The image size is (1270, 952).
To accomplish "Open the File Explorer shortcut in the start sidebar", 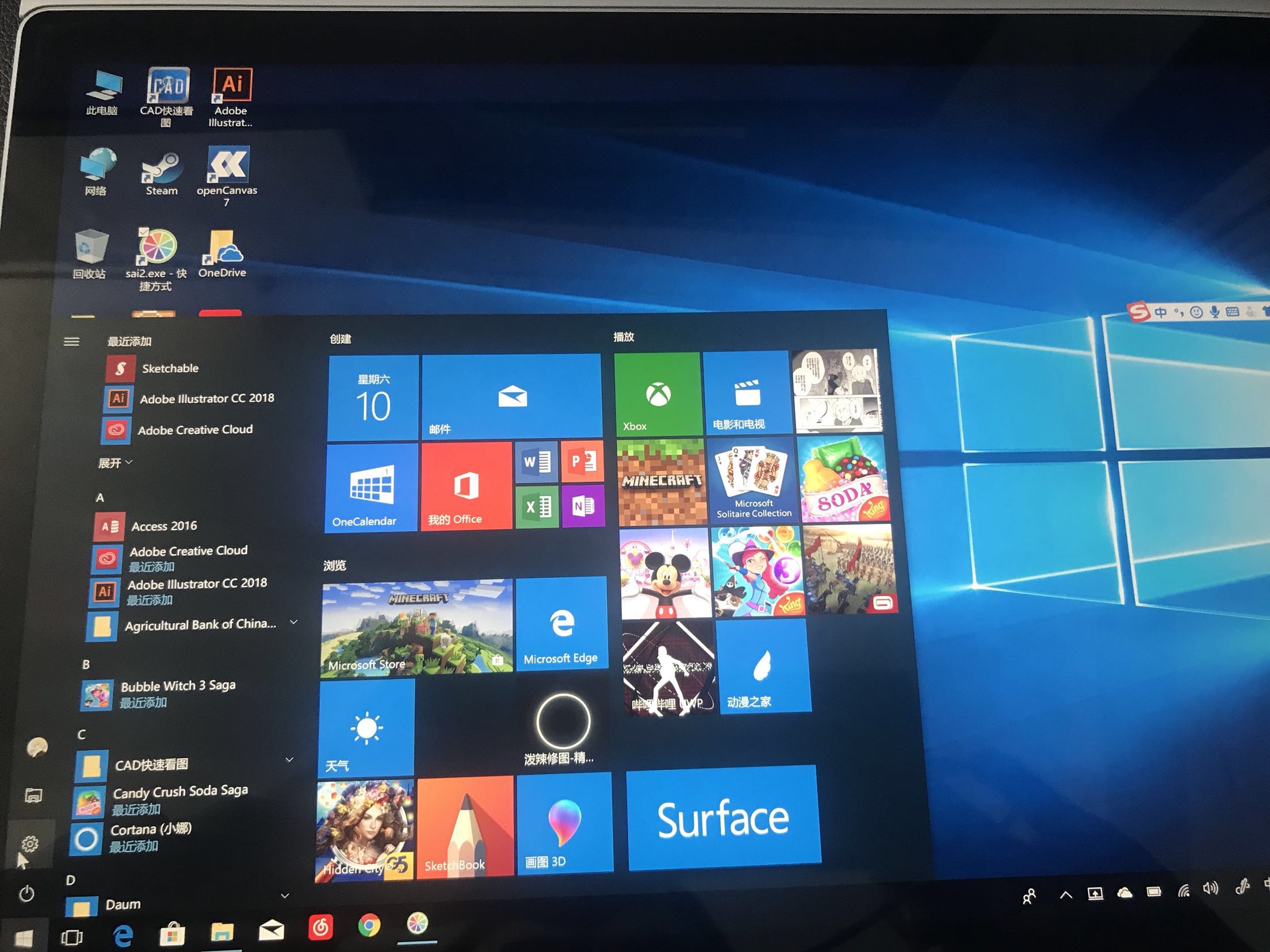I will (33, 795).
